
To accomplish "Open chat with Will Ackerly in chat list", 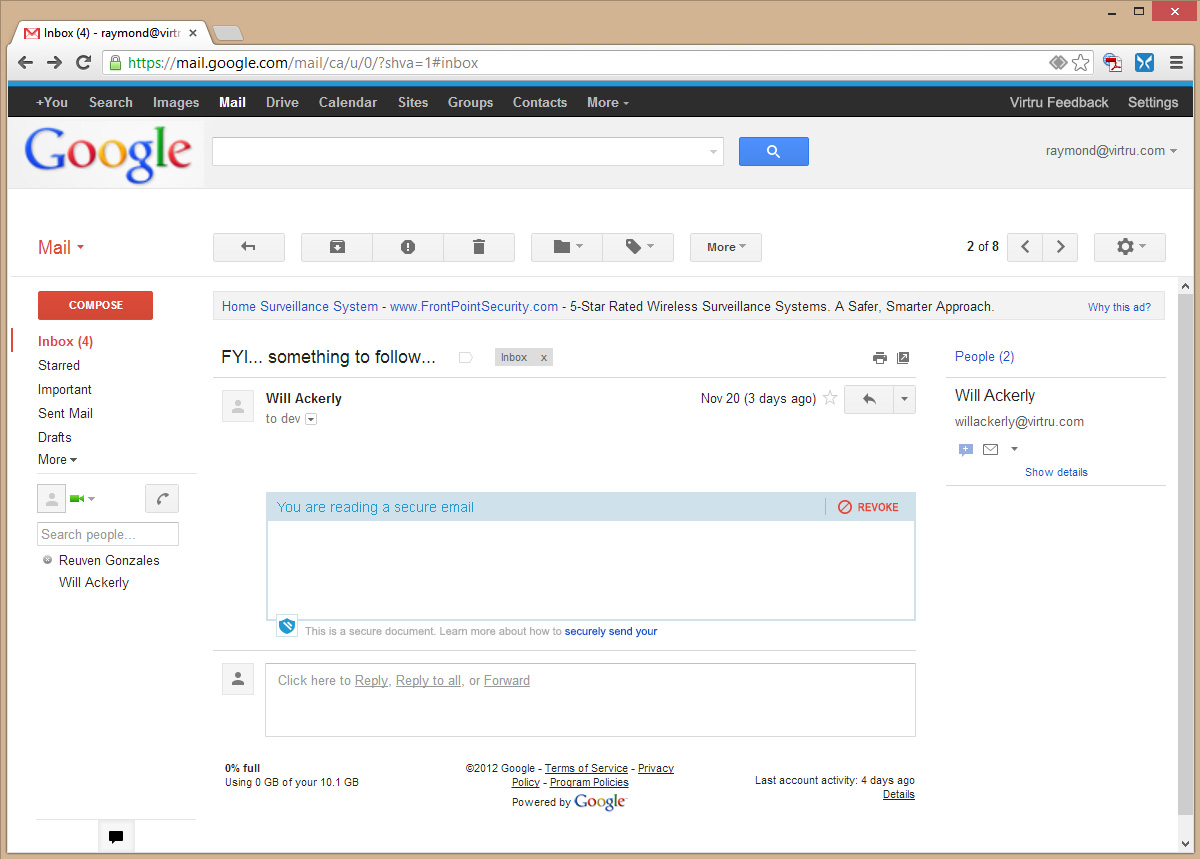I will click(x=94, y=582).
